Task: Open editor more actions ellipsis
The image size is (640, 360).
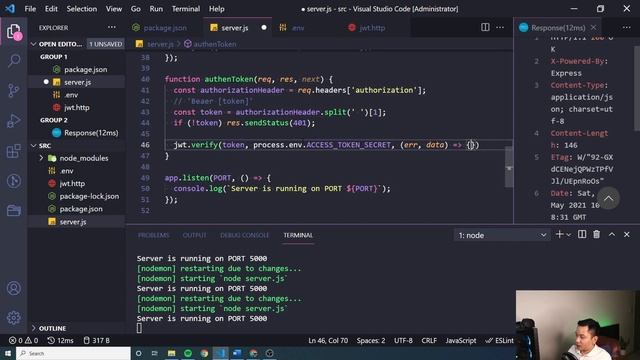Action: tap(500, 27)
